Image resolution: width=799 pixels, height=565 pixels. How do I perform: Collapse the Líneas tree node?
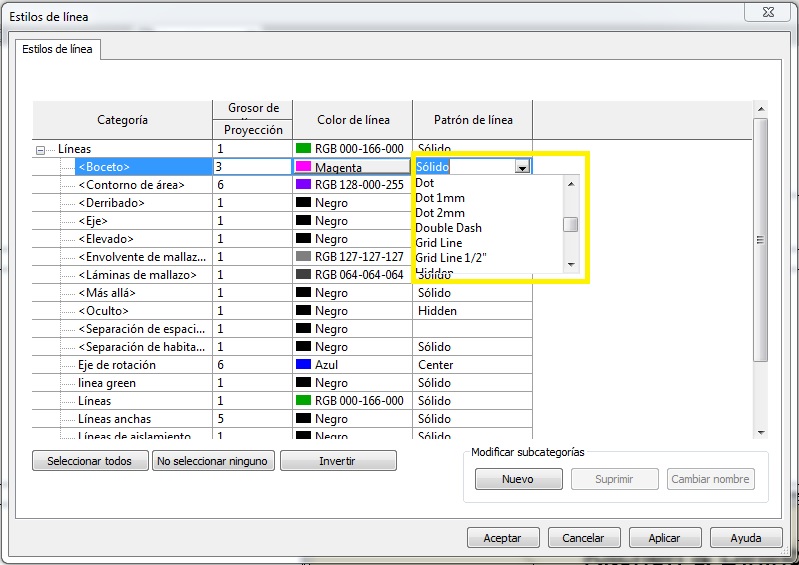[41, 149]
